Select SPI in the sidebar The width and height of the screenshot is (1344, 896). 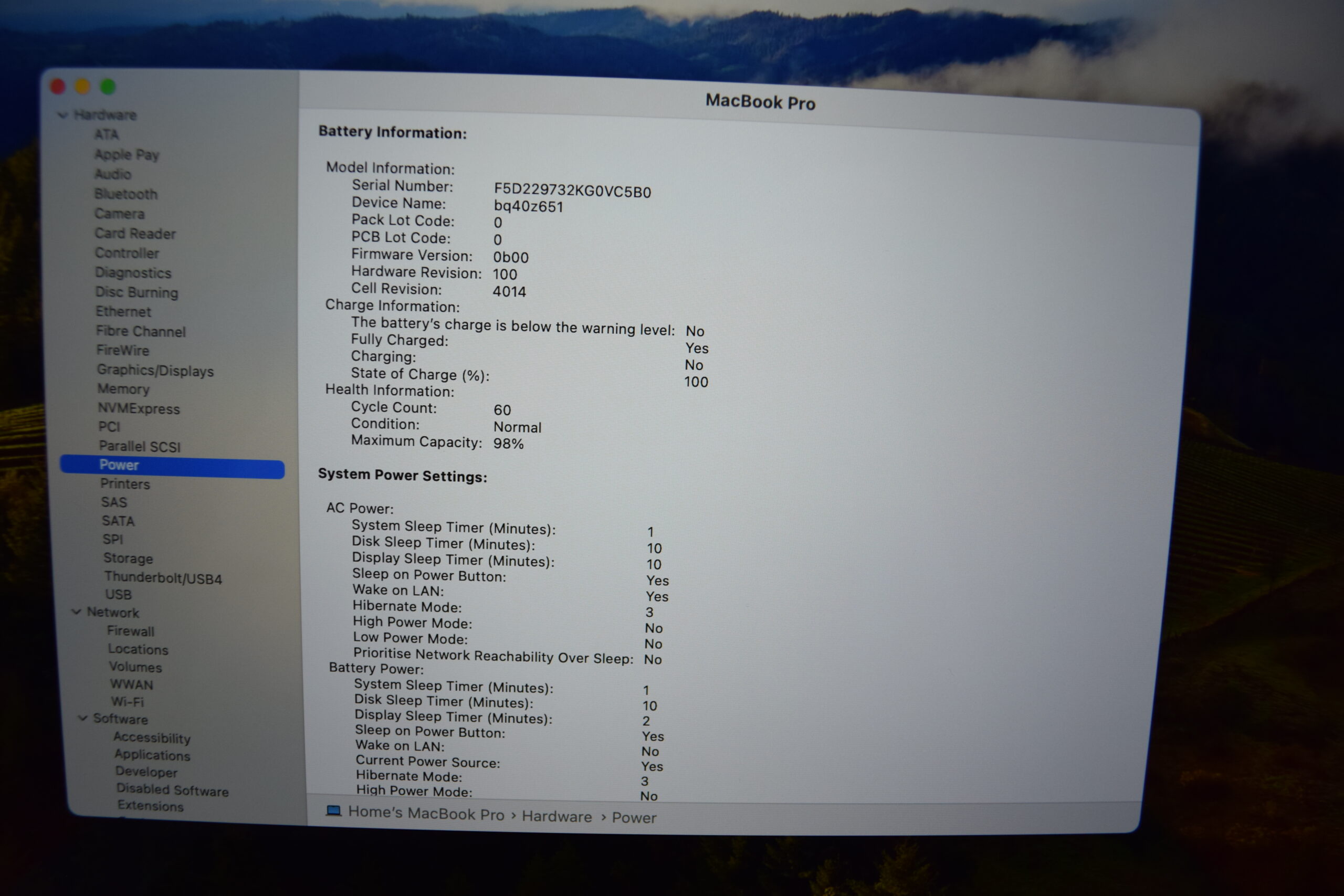tap(112, 540)
